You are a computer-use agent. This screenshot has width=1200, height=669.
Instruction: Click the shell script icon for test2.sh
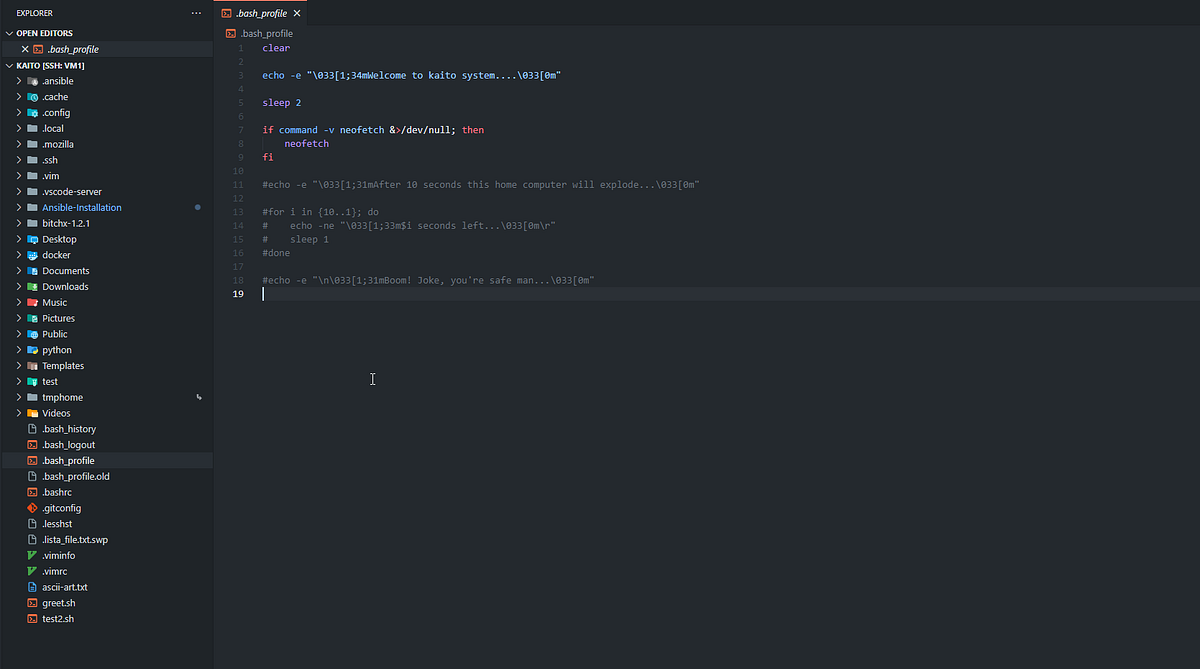click(x=30, y=618)
